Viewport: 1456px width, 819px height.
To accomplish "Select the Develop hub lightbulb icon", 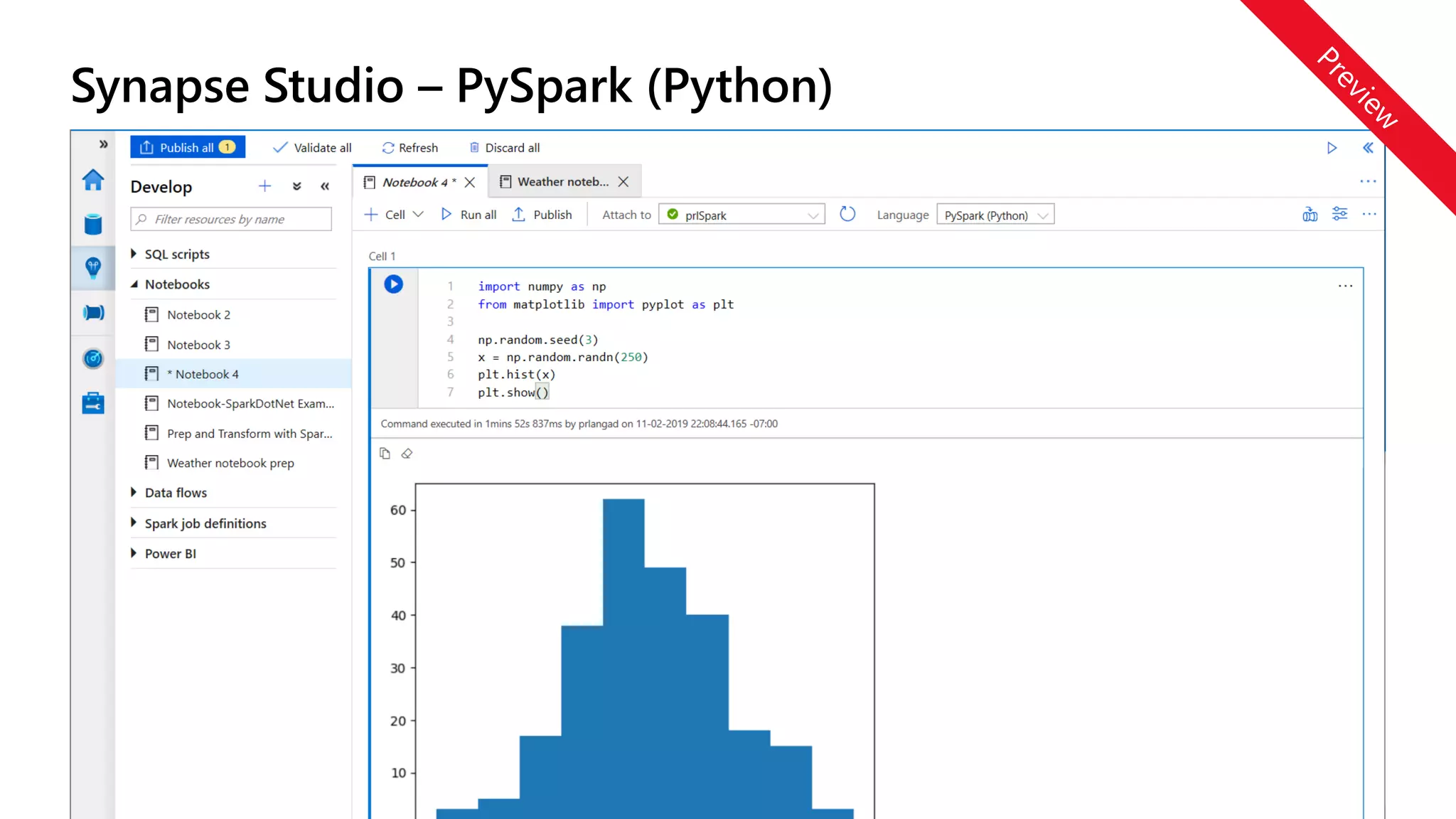I will coord(93,267).
